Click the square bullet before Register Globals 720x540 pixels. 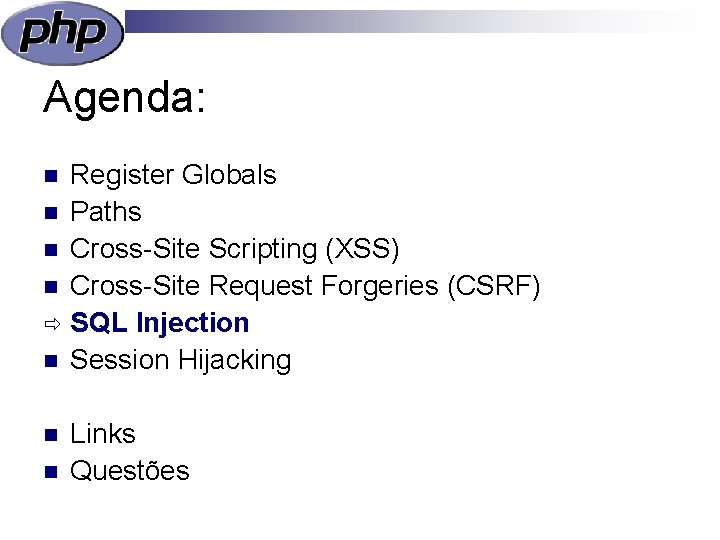pyautogui.click(x=51, y=176)
